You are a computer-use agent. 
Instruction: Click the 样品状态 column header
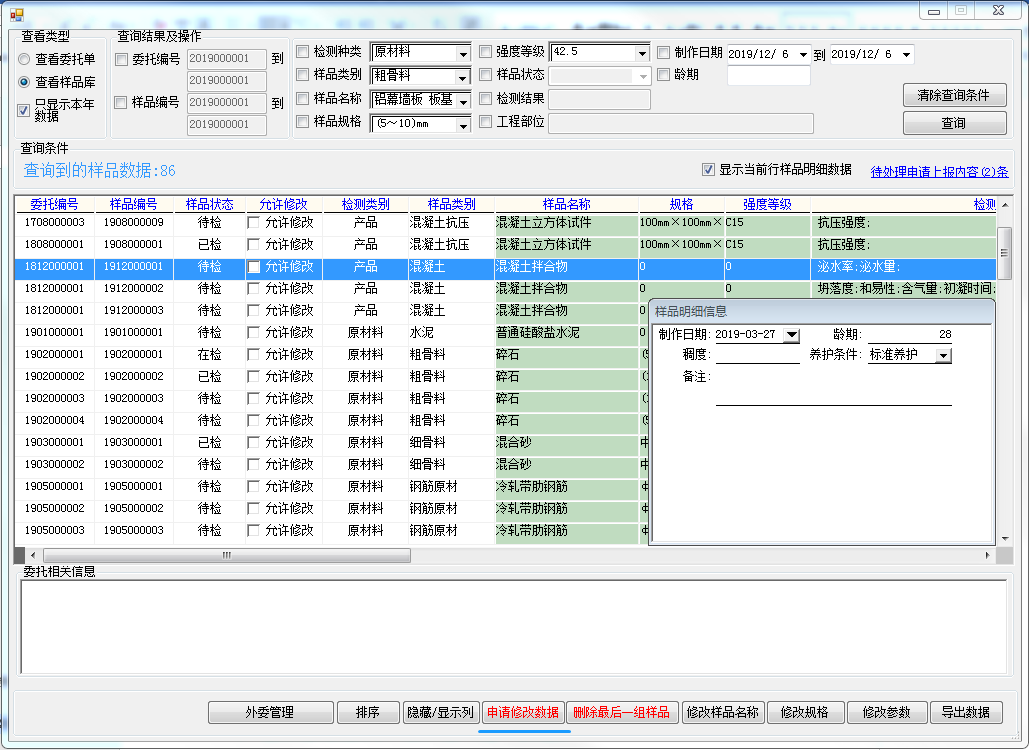(209, 204)
